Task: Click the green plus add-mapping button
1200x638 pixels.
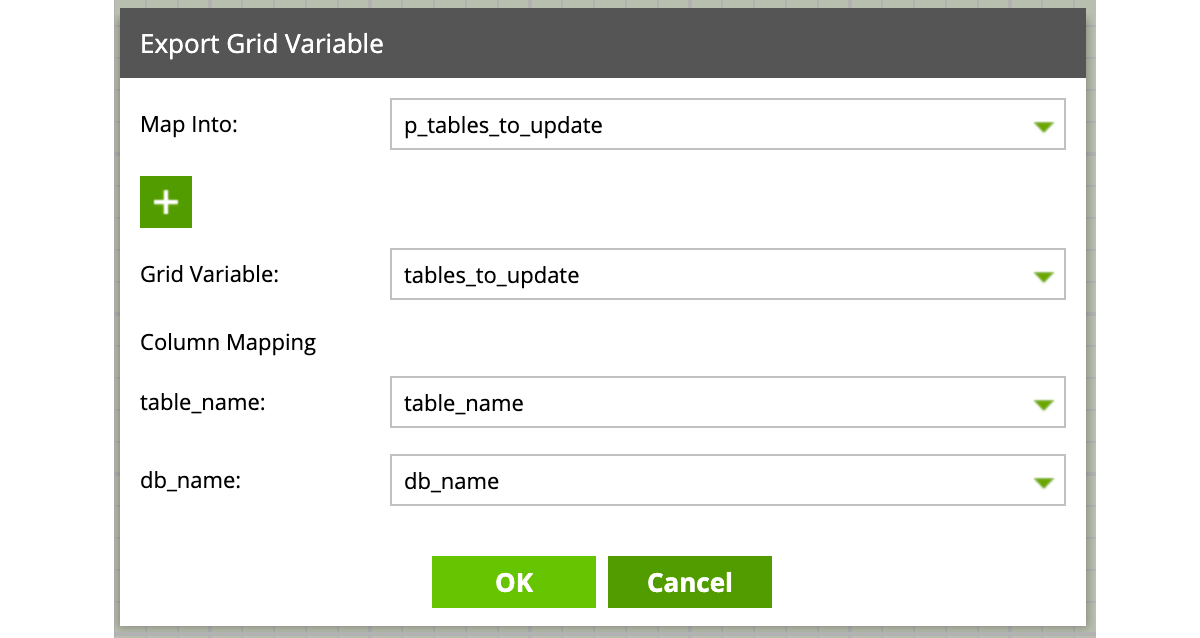Action: pyautogui.click(x=166, y=202)
